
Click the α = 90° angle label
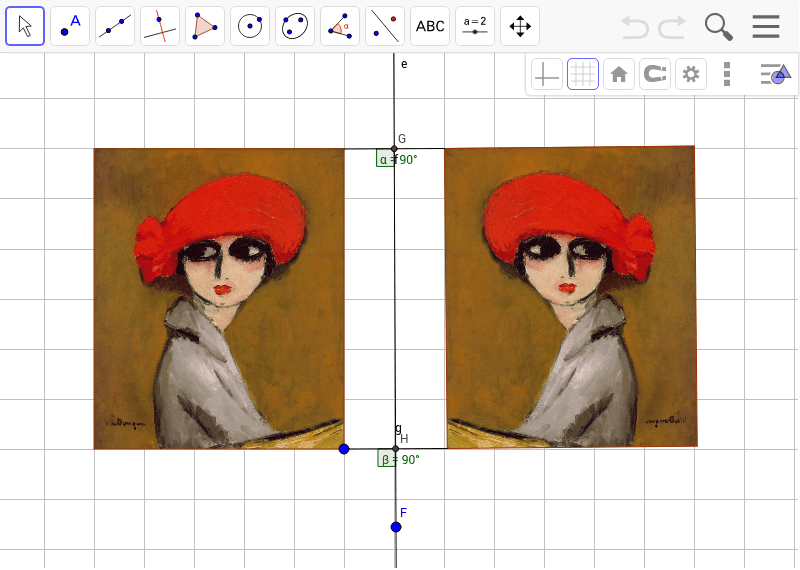pyautogui.click(x=398, y=160)
